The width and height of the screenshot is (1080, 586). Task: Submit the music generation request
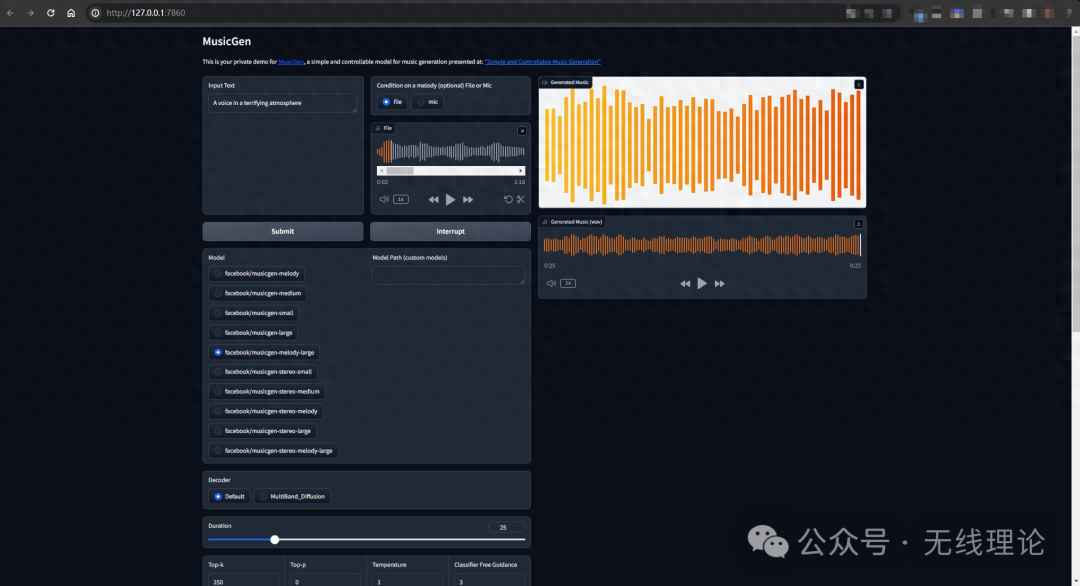click(x=282, y=231)
